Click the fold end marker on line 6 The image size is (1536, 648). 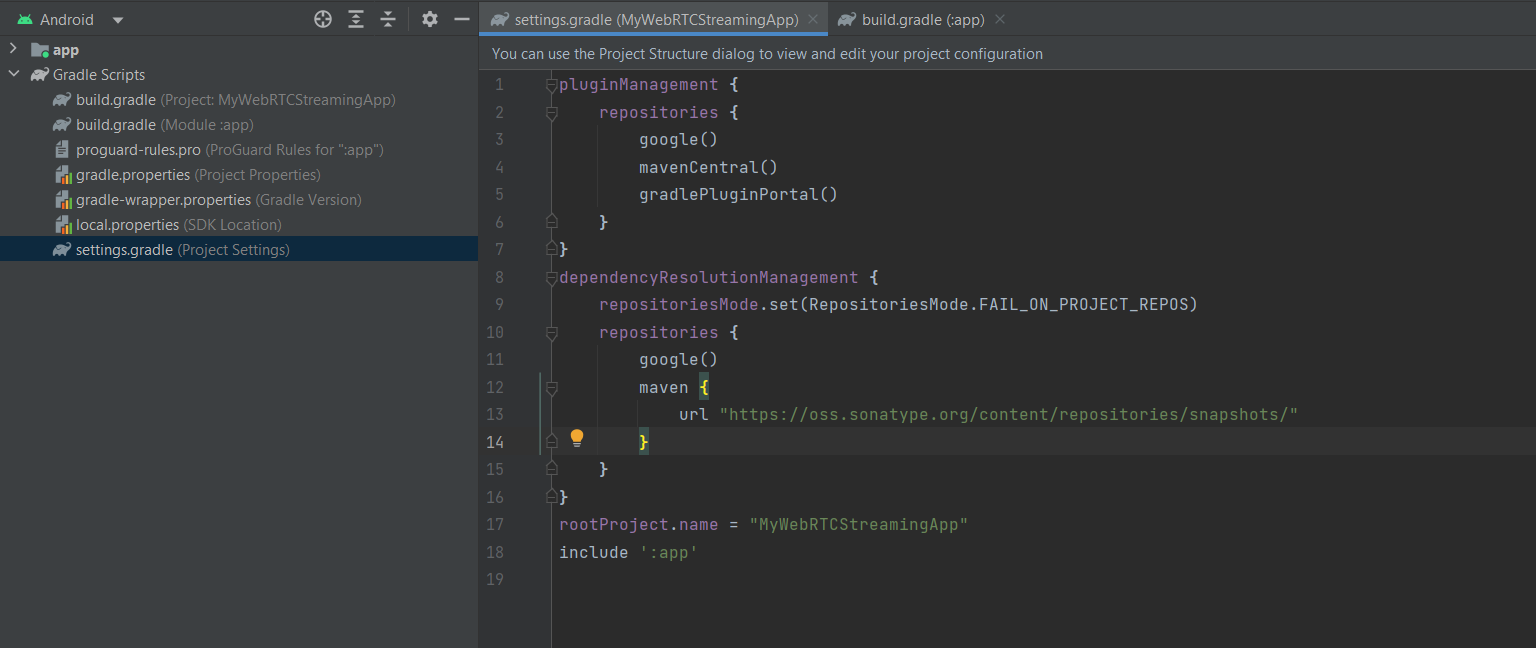tap(551, 220)
